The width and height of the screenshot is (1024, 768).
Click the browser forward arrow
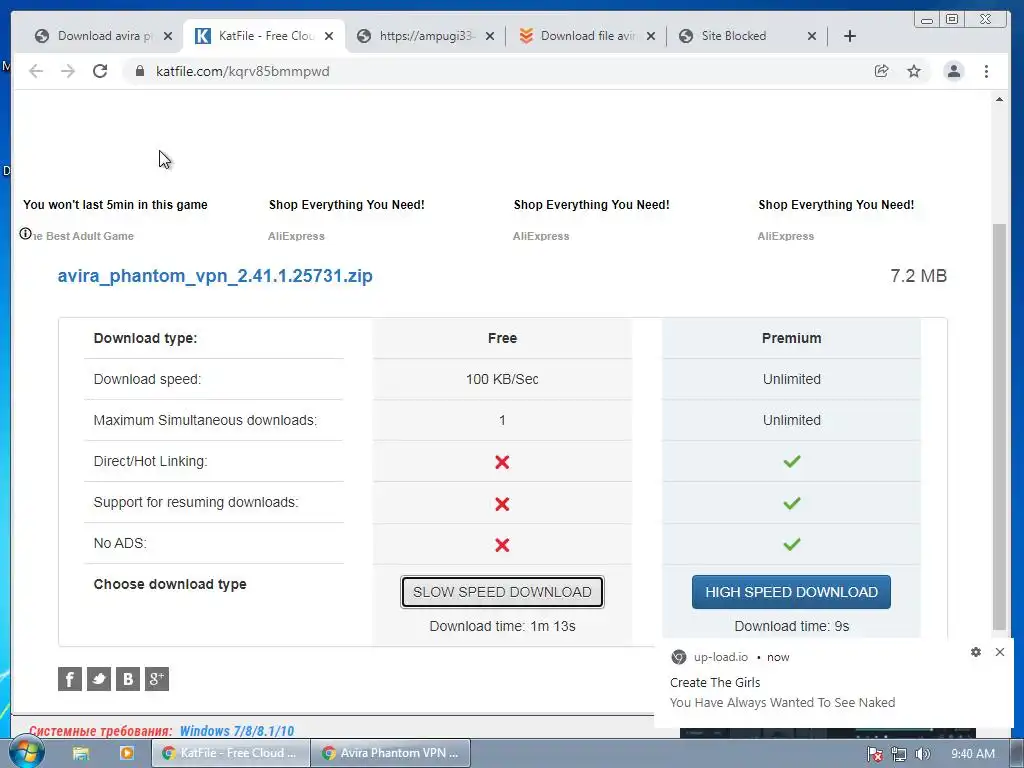[x=68, y=71]
